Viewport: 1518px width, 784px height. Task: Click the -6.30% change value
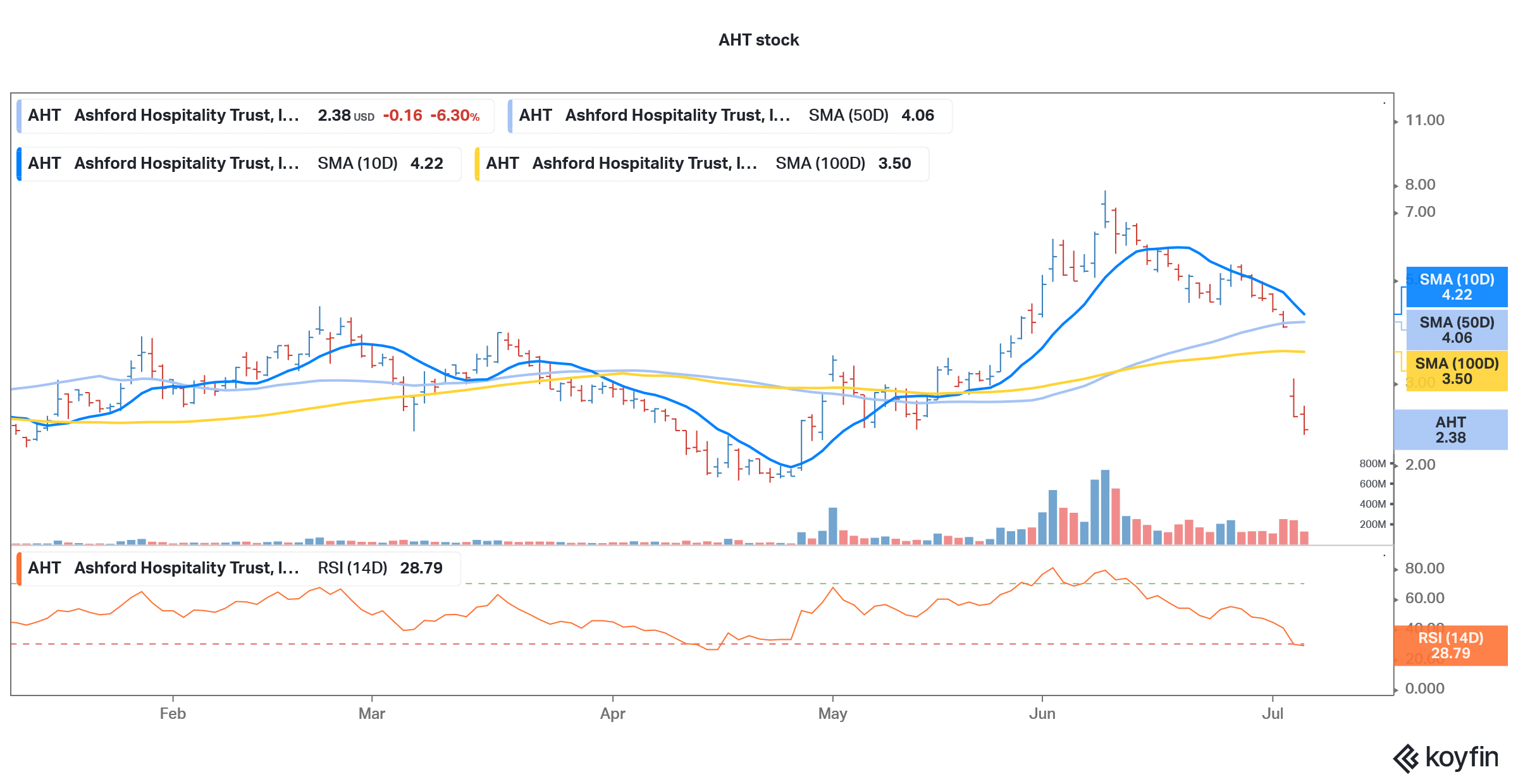tap(455, 116)
